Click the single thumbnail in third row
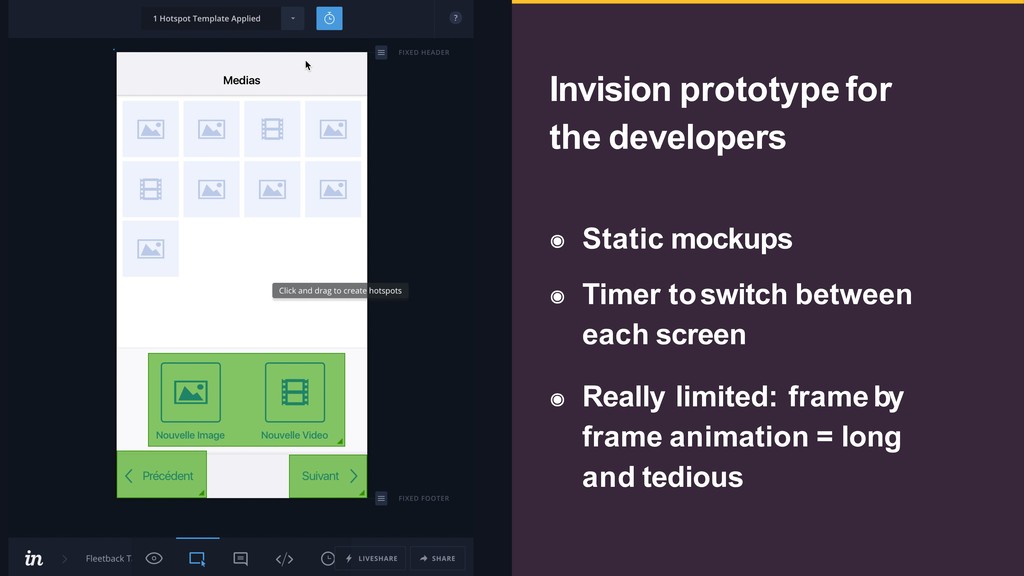The height and width of the screenshot is (576, 1024). click(x=151, y=249)
